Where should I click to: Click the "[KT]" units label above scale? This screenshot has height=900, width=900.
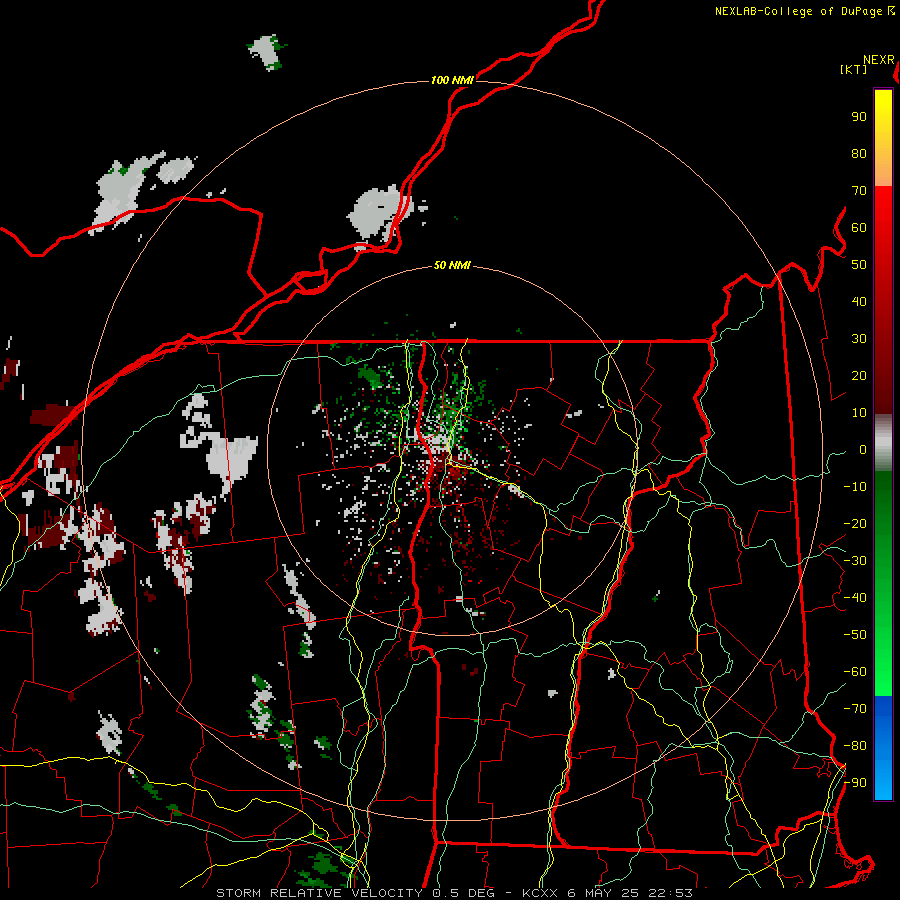853,69
